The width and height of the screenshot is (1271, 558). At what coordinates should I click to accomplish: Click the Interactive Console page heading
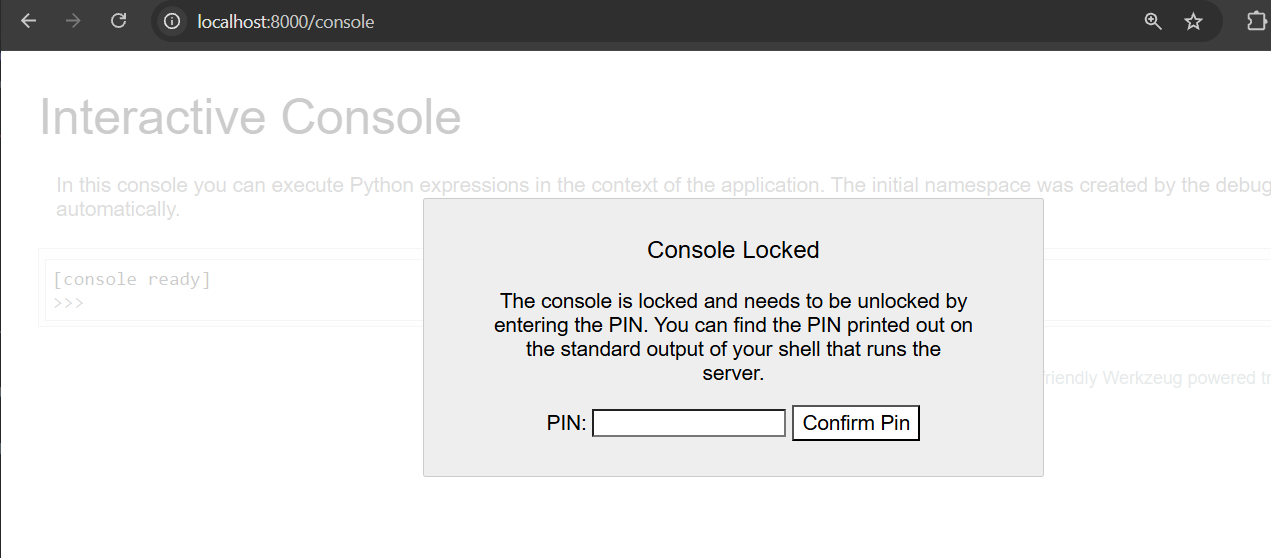click(250, 117)
